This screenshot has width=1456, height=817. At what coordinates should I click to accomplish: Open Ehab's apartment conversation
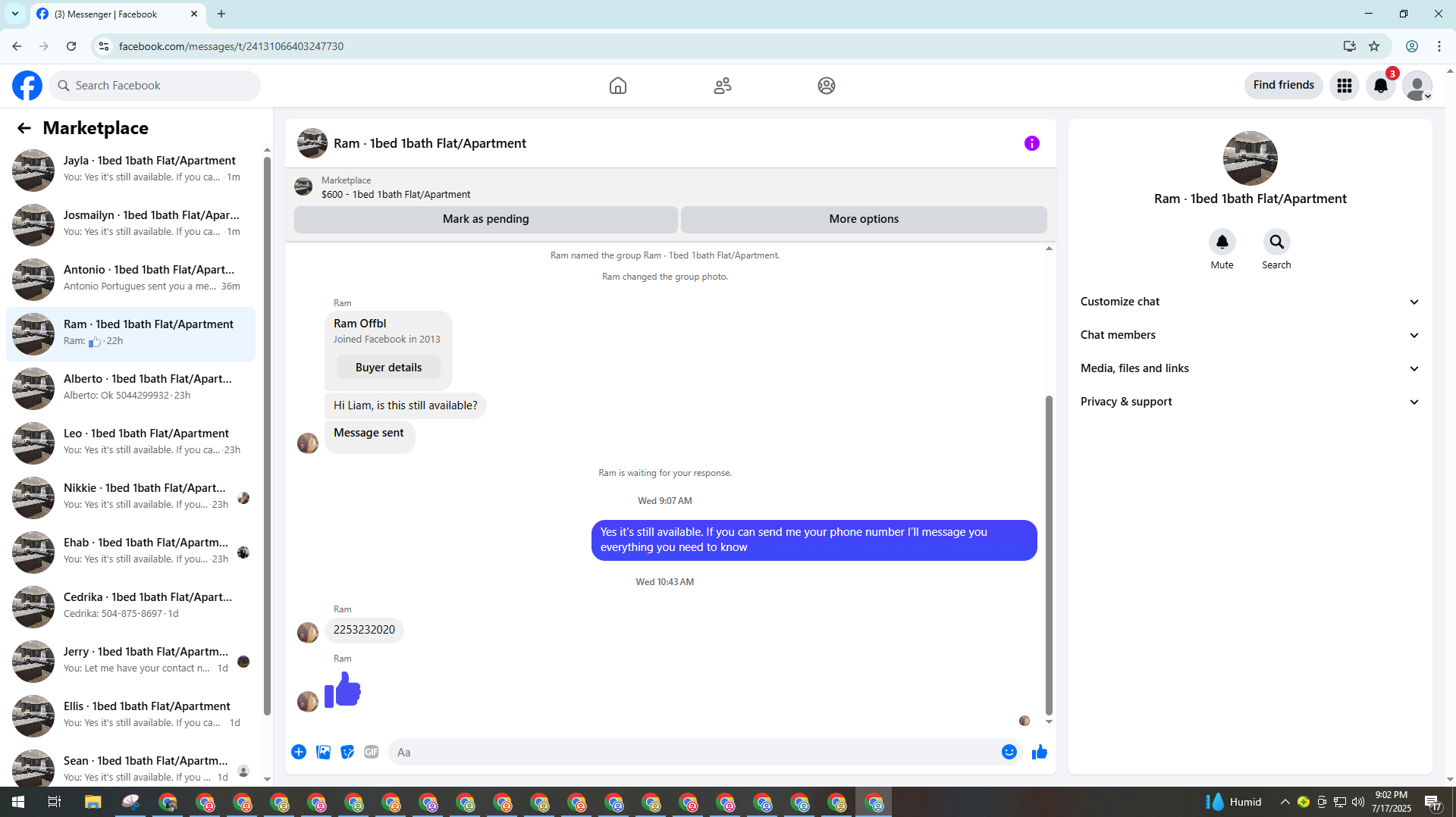[130, 552]
